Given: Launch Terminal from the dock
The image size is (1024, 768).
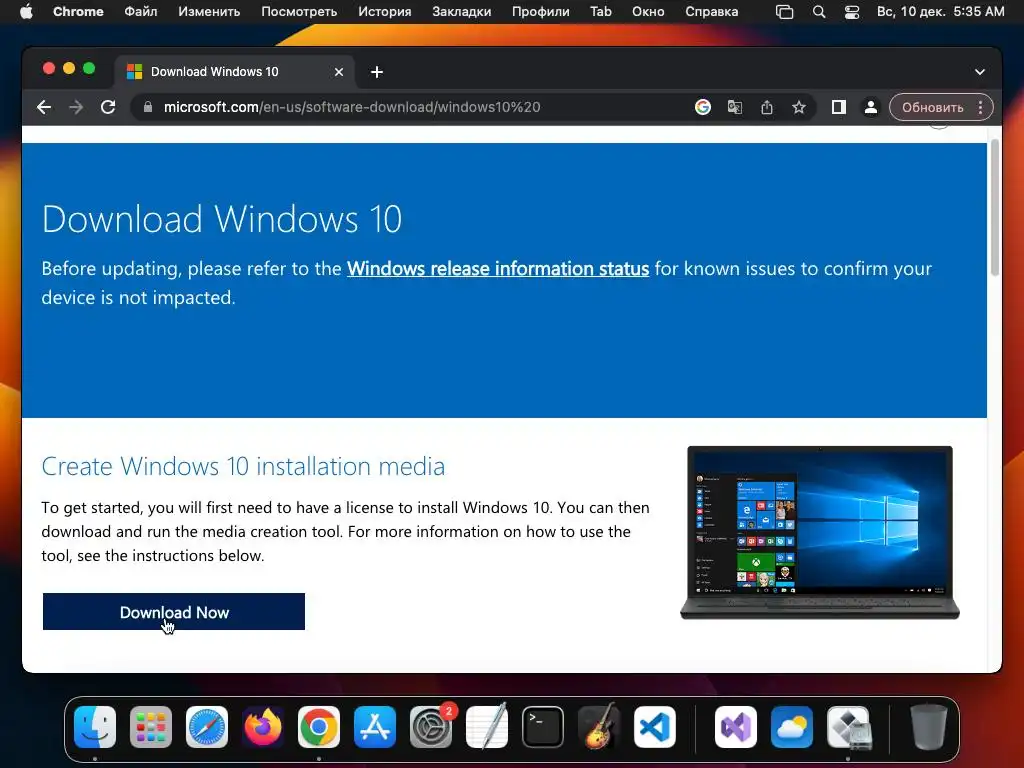Looking at the screenshot, I should pyautogui.click(x=543, y=727).
